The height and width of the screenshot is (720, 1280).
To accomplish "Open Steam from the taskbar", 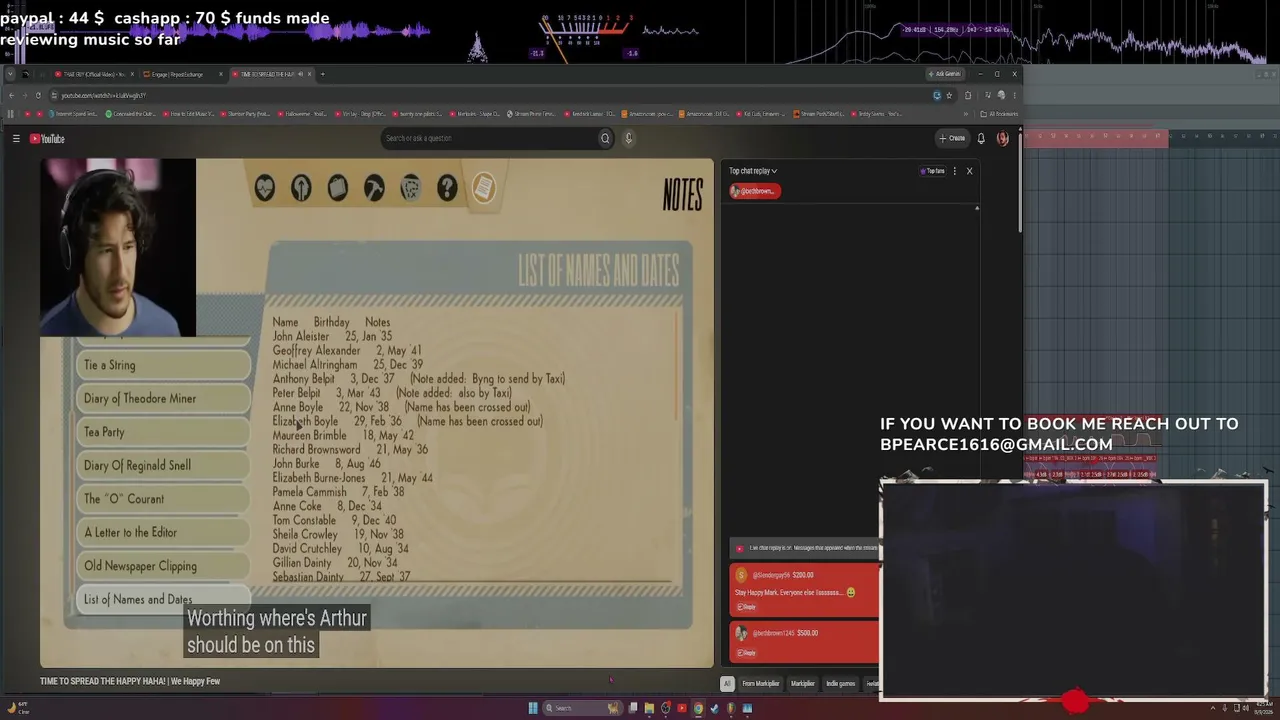I will pos(714,708).
